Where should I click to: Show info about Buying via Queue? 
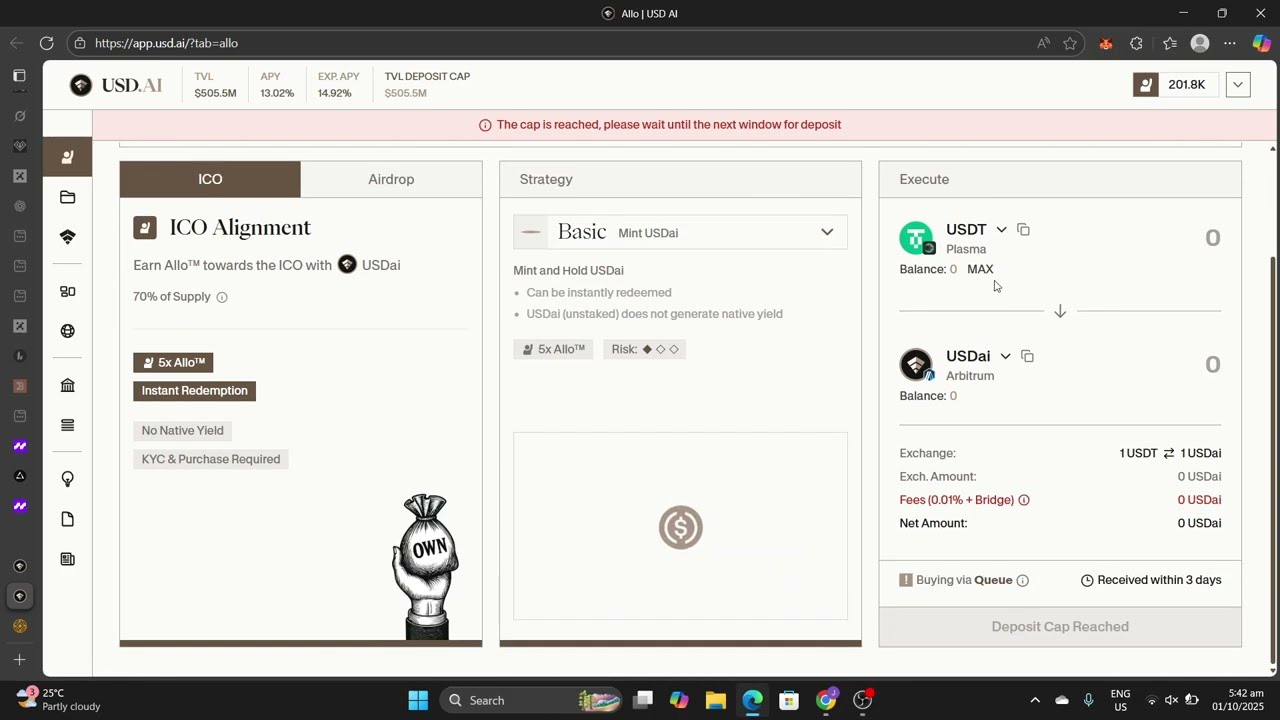(1022, 580)
